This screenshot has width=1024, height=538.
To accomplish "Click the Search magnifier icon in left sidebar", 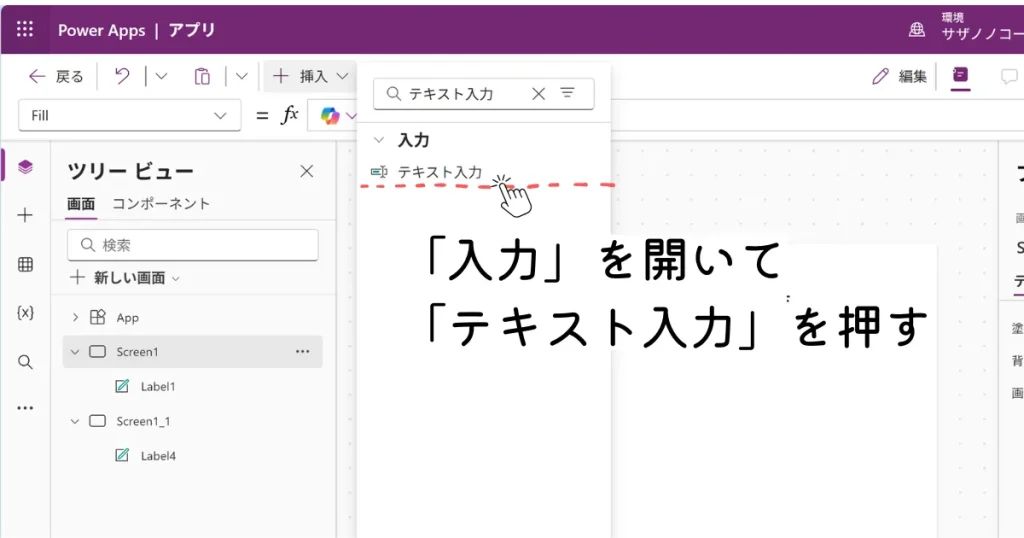I will [x=25, y=362].
